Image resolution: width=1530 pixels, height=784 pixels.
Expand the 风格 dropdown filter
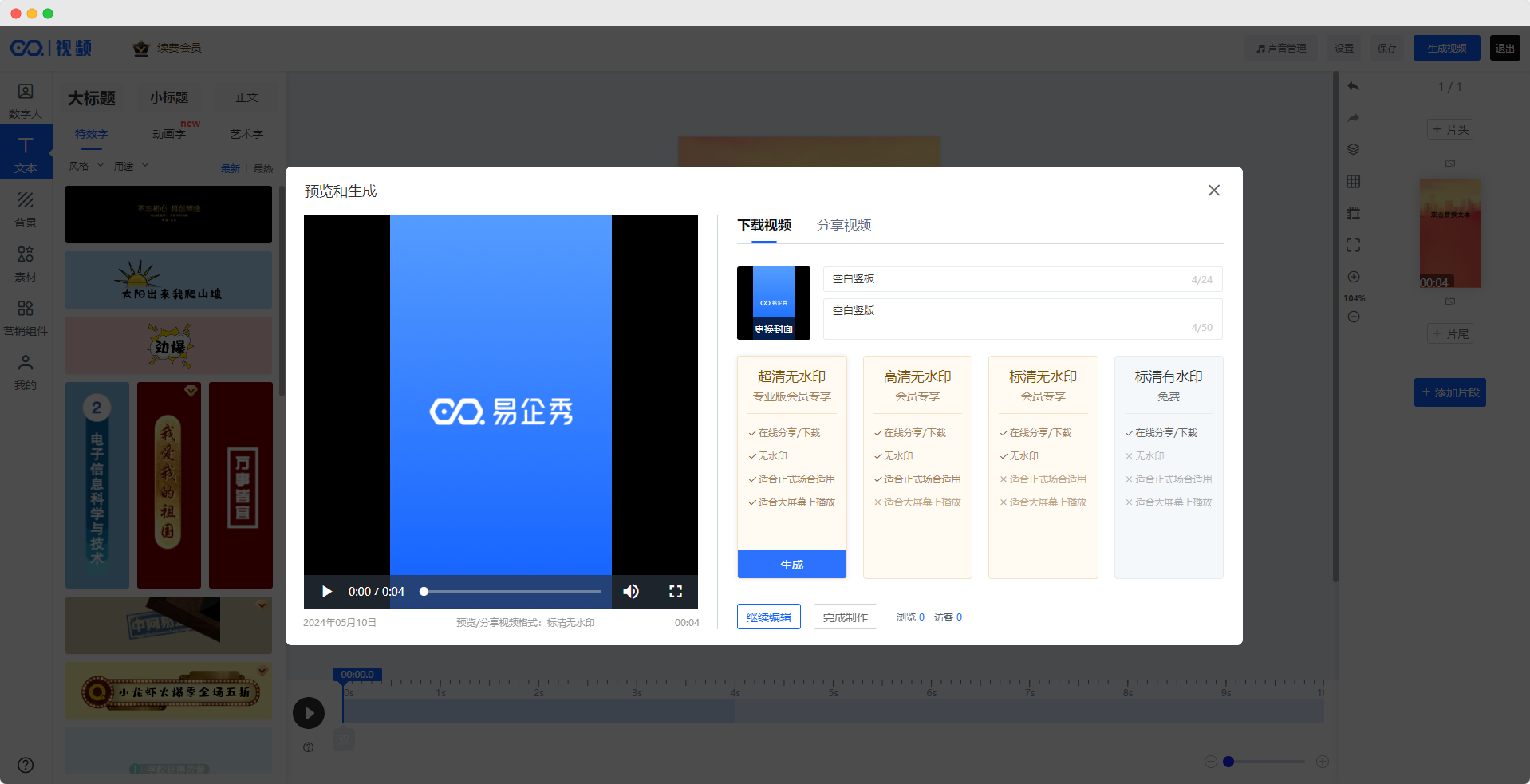pos(86,166)
